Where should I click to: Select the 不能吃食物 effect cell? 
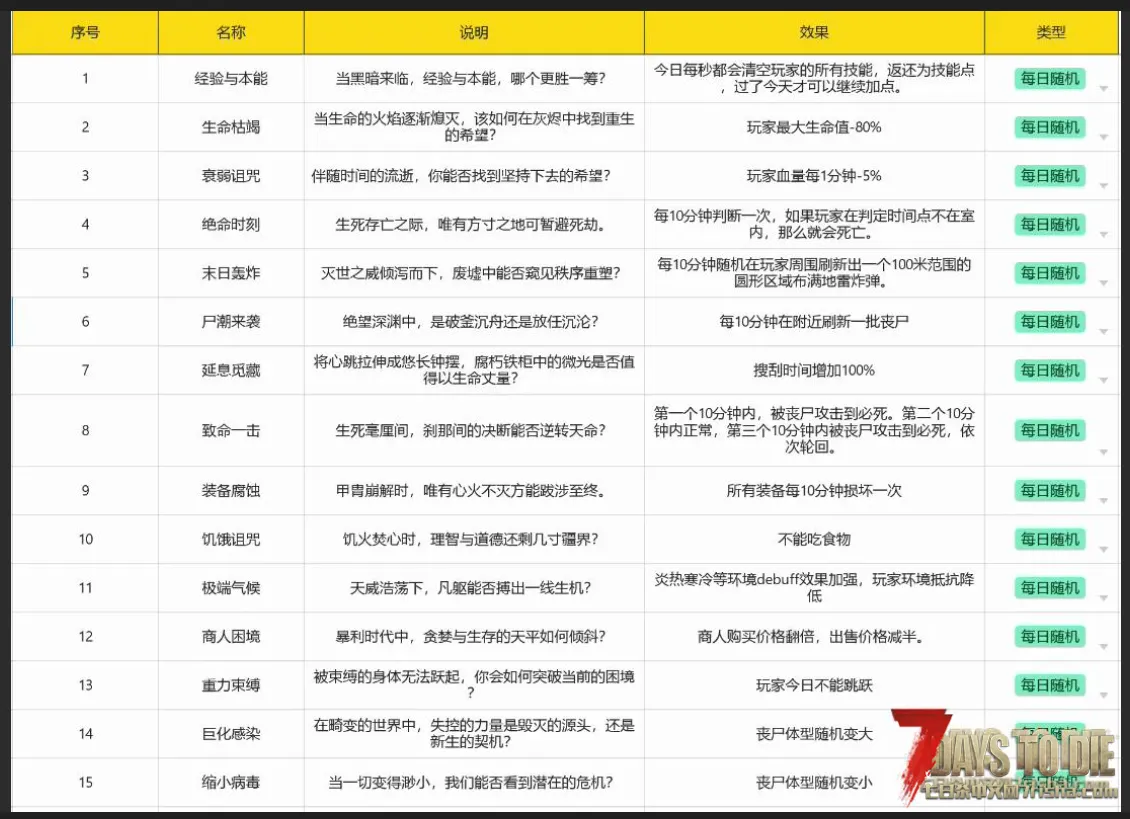coord(814,539)
